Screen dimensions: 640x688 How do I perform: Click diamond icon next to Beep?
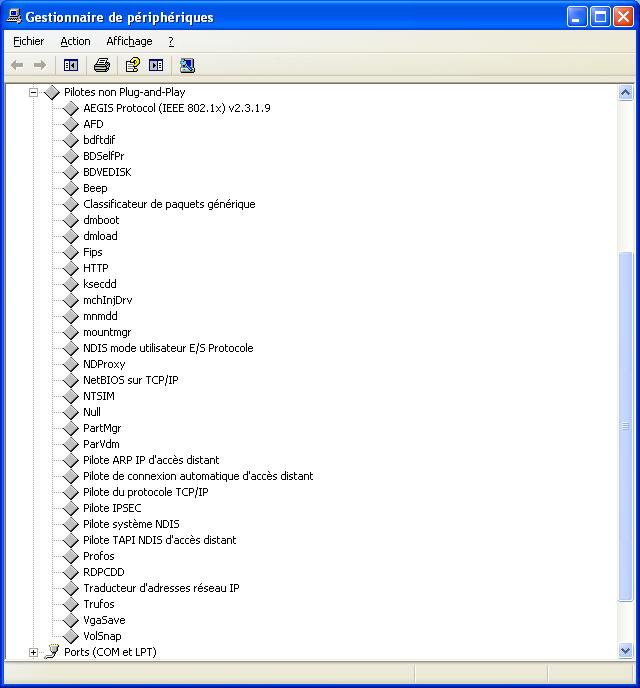click(71, 188)
